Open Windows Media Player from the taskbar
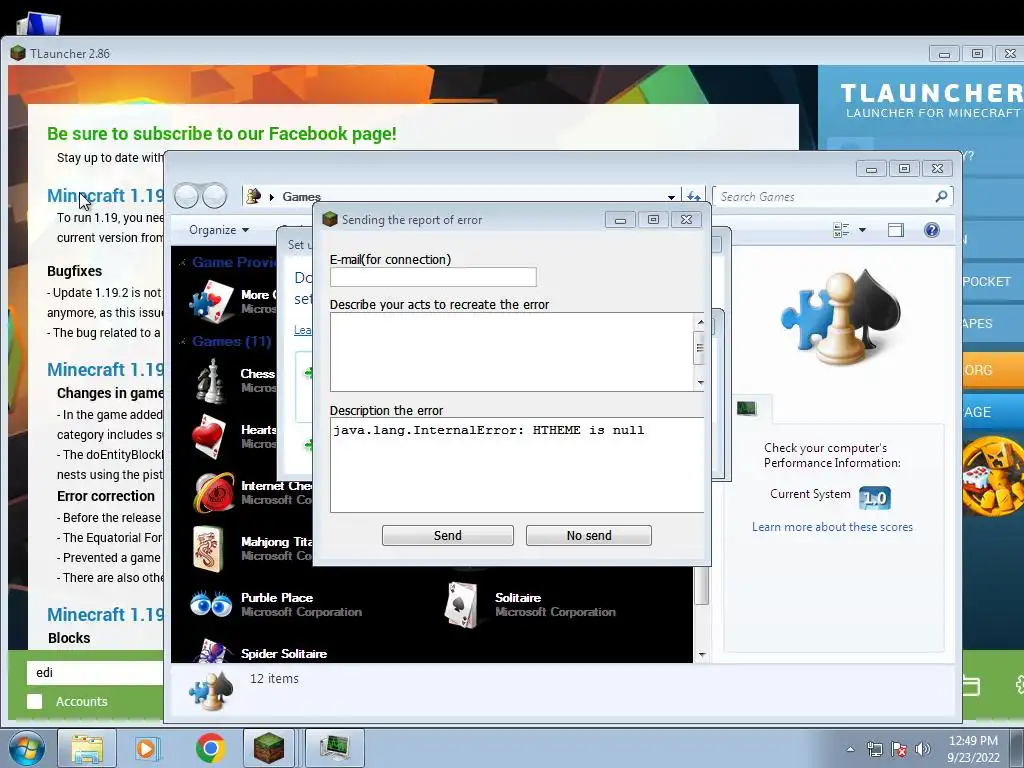This screenshot has height=768, width=1024. tap(148, 748)
